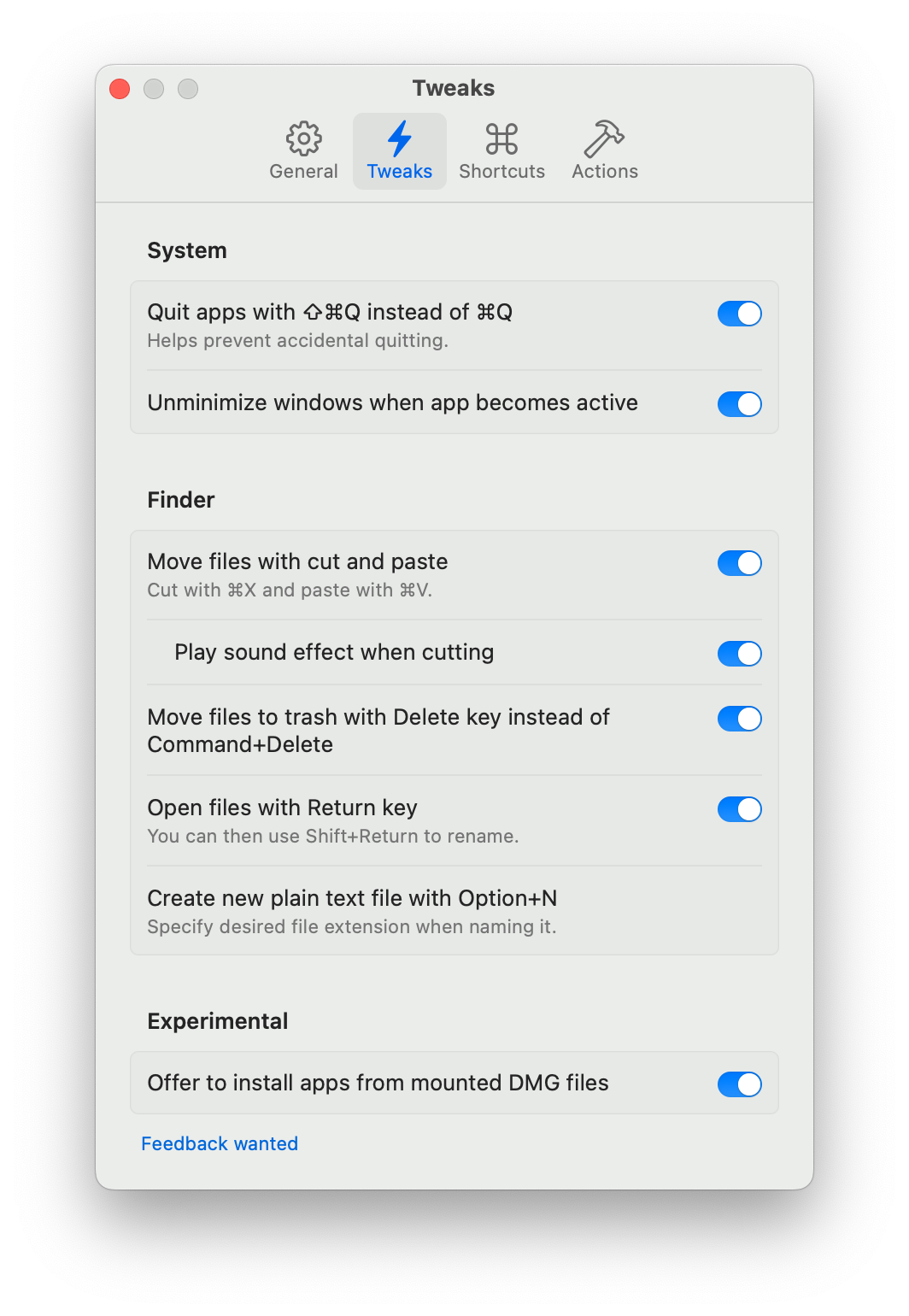
Task: Open the Feedback wanted link
Action: coord(220,1143)
